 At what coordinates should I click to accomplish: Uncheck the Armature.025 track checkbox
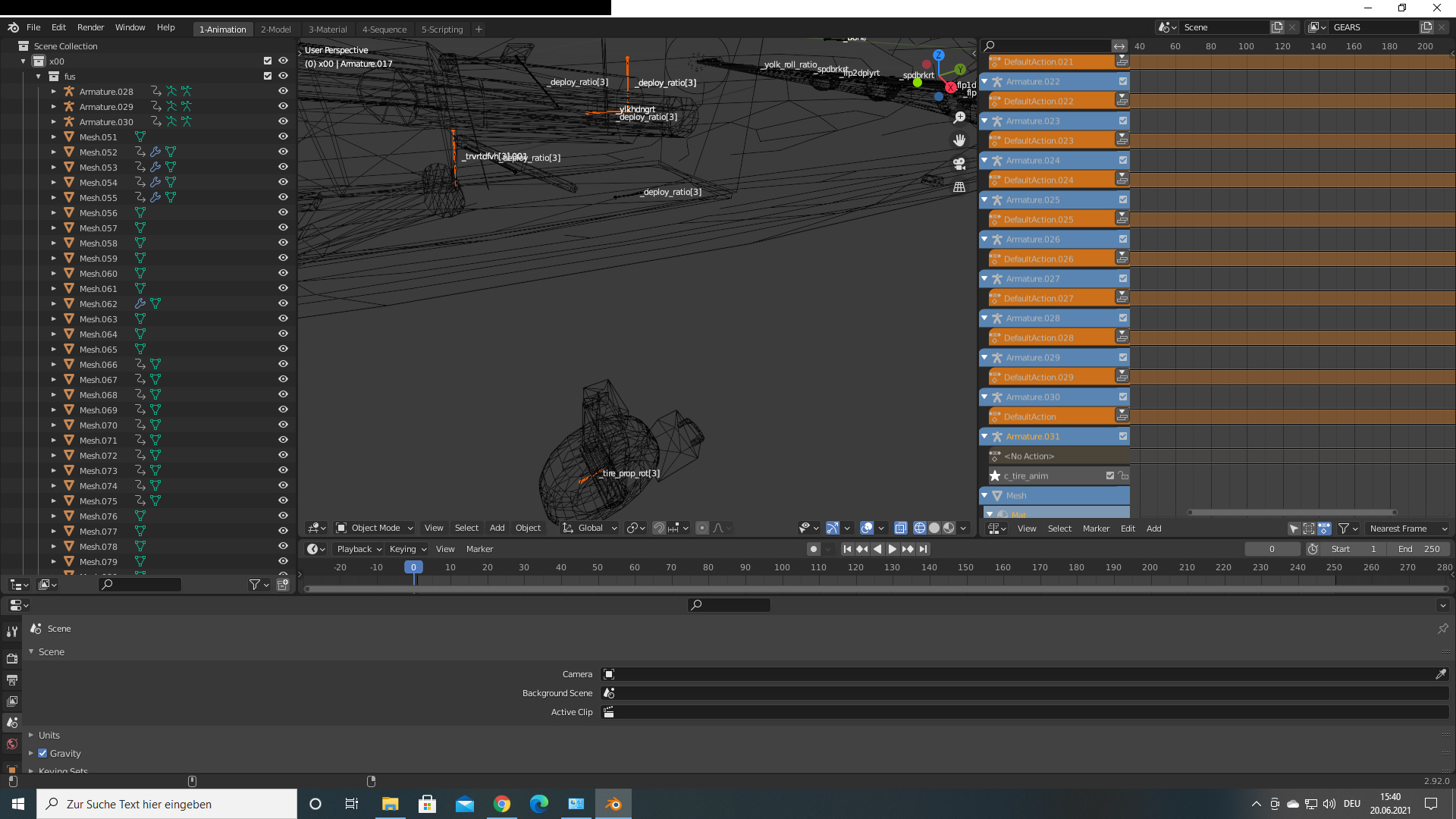coord(1122,199)
